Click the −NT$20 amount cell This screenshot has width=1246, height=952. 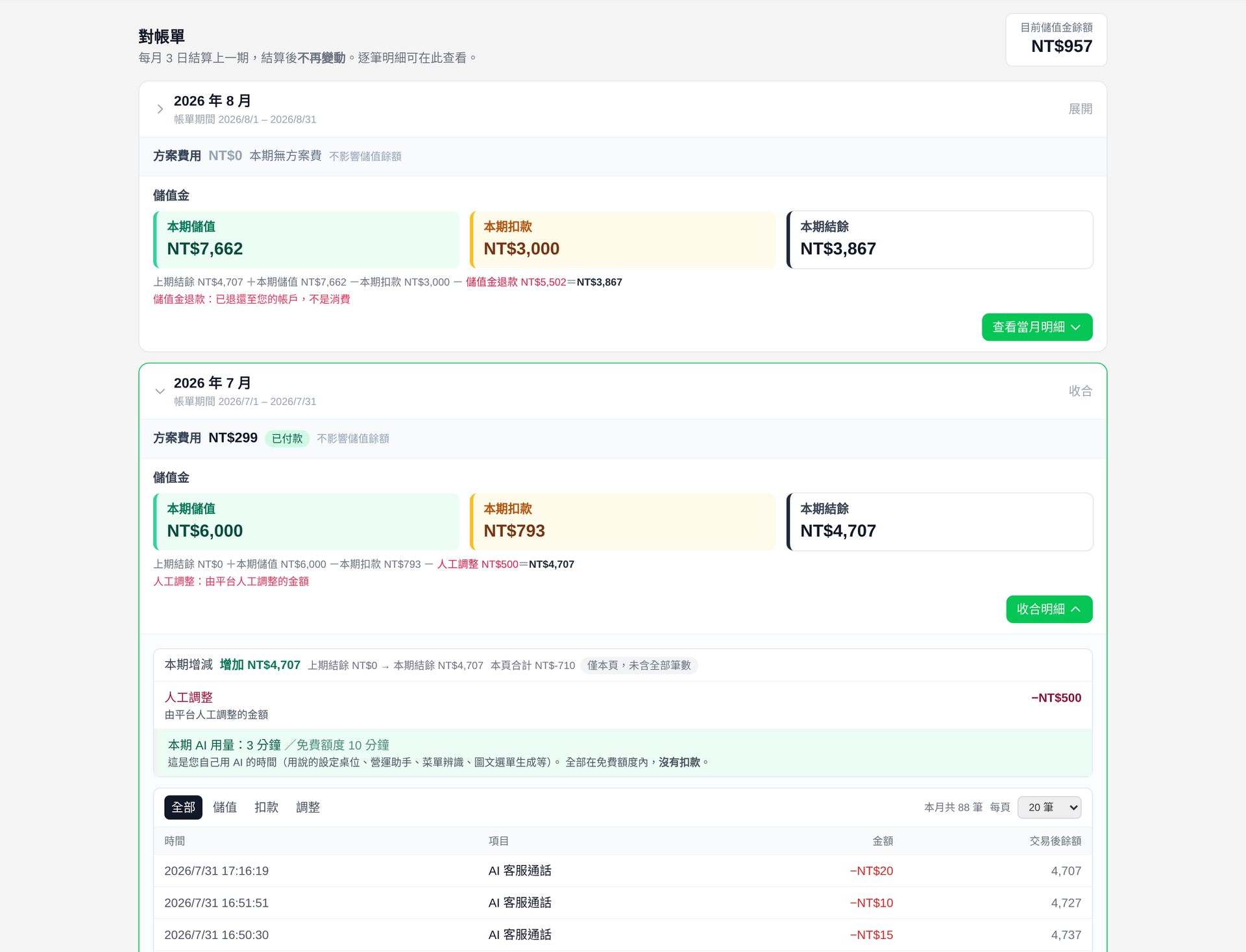pyautogui.click(x=872, y=871)
